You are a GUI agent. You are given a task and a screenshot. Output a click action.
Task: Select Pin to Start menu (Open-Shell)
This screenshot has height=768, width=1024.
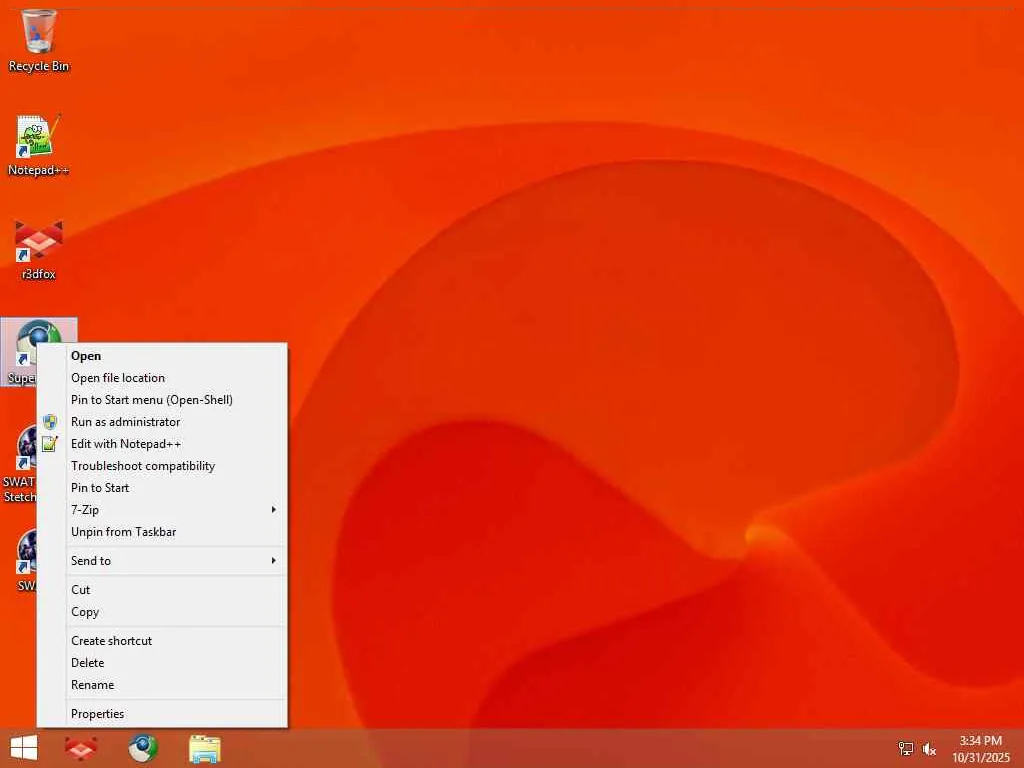(x=162, y=400)
